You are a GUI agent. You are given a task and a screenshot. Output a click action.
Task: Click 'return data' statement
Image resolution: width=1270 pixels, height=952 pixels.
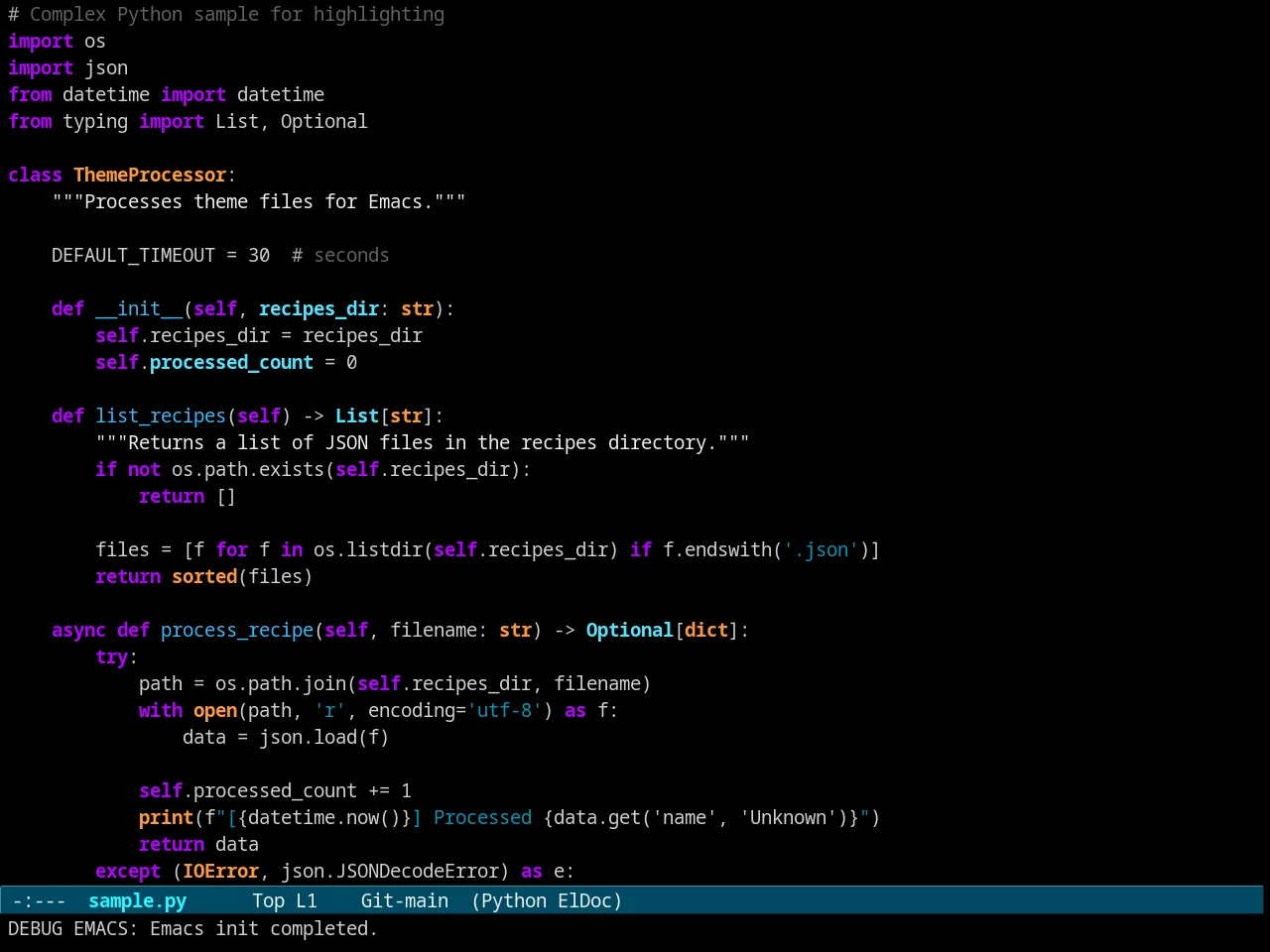point(198,844)
